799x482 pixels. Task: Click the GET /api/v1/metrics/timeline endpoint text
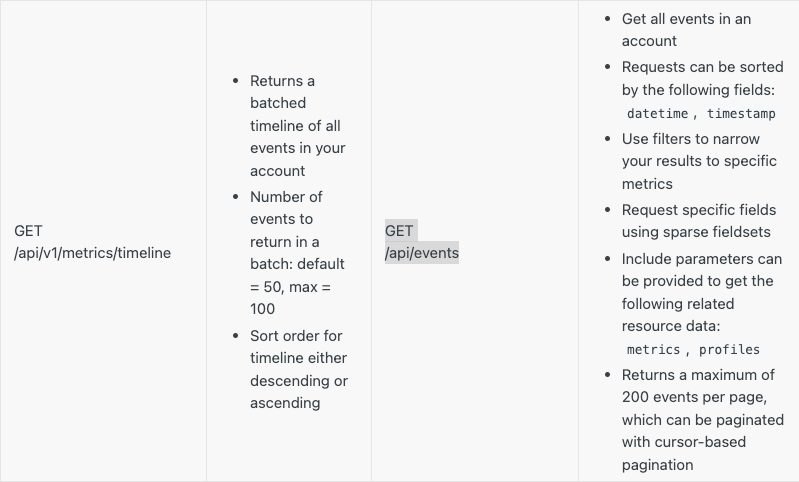92,242
